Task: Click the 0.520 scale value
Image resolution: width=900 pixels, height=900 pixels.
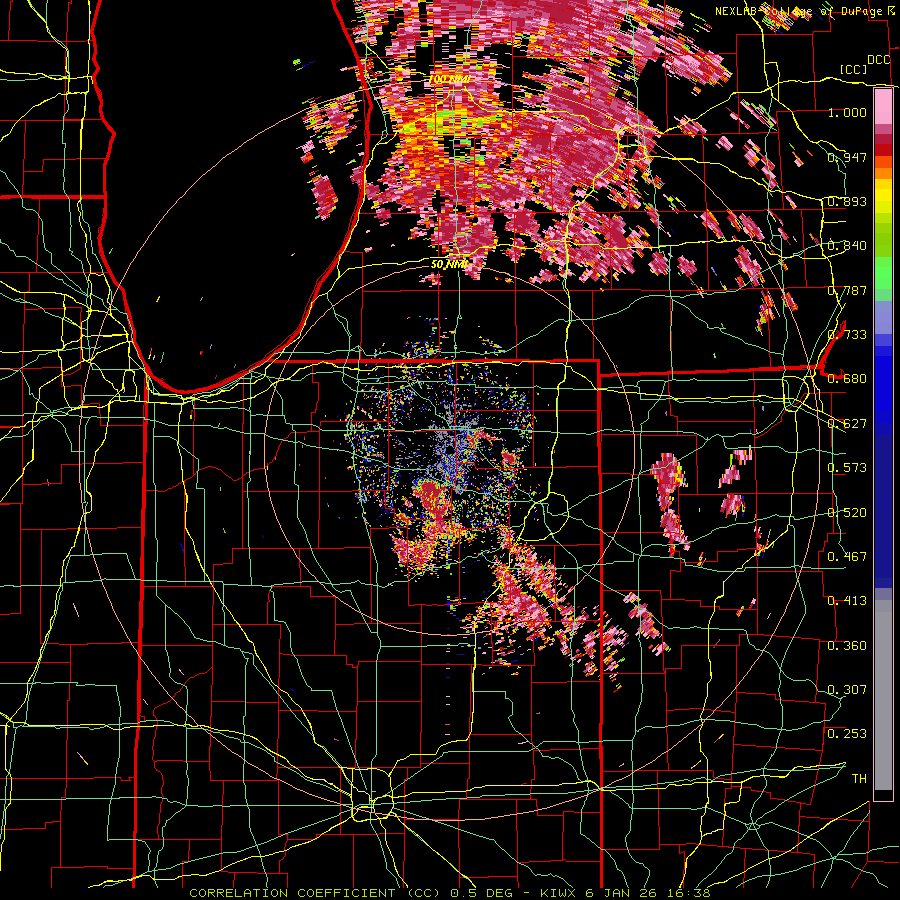Action: click(847, 513)
